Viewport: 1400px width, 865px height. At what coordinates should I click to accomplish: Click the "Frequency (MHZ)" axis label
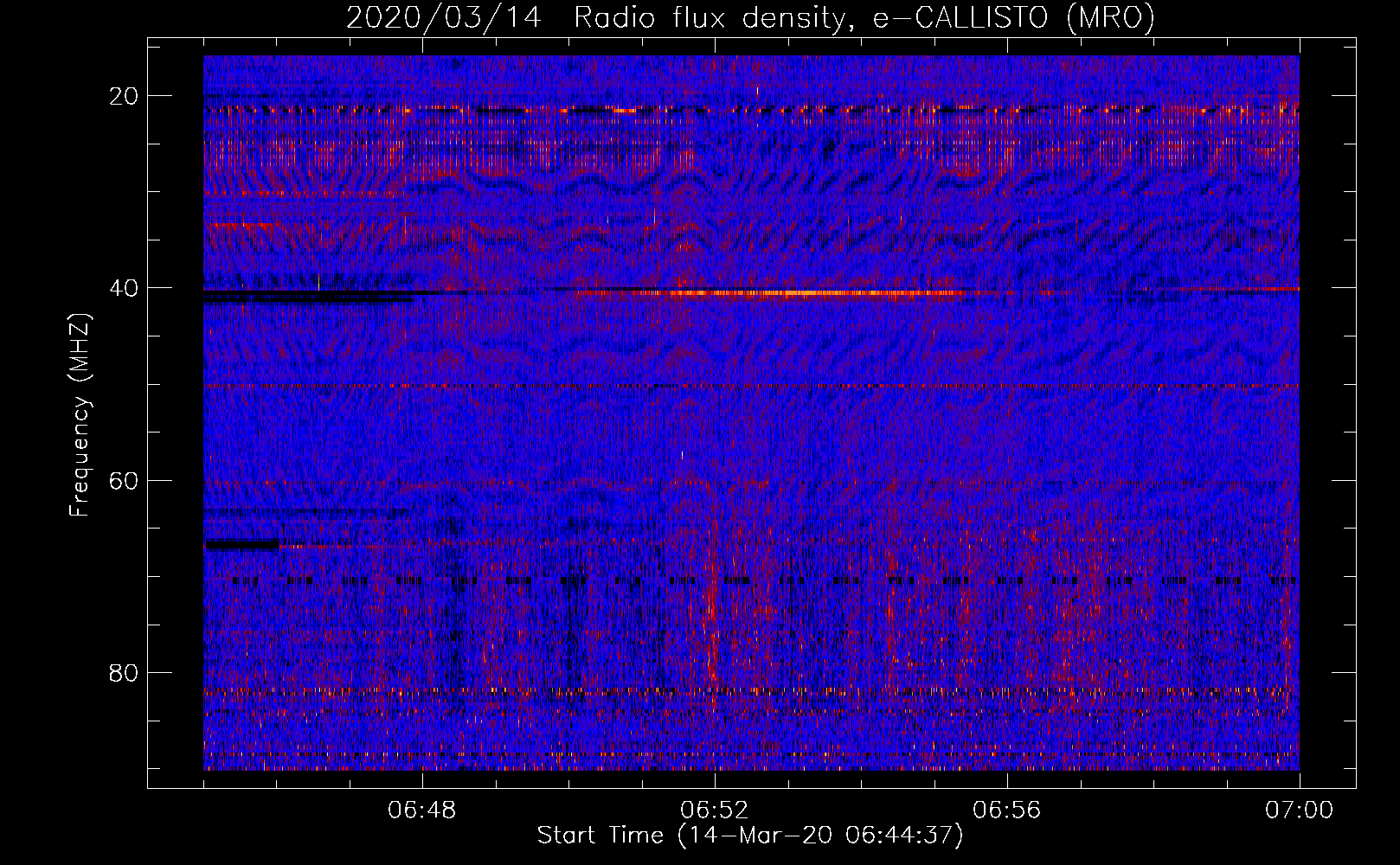pyautogui.click(x=80, y=415)
